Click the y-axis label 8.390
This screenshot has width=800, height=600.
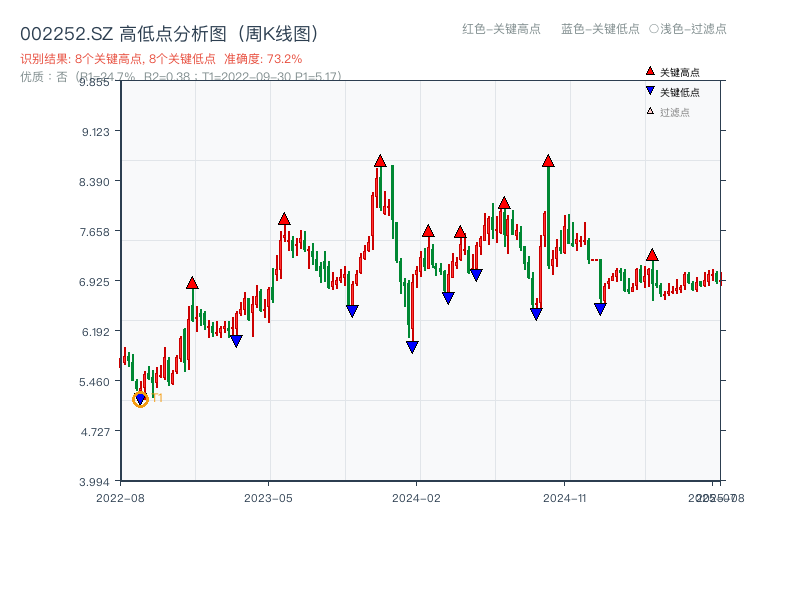pyautogui.click(x=94, y=182)
